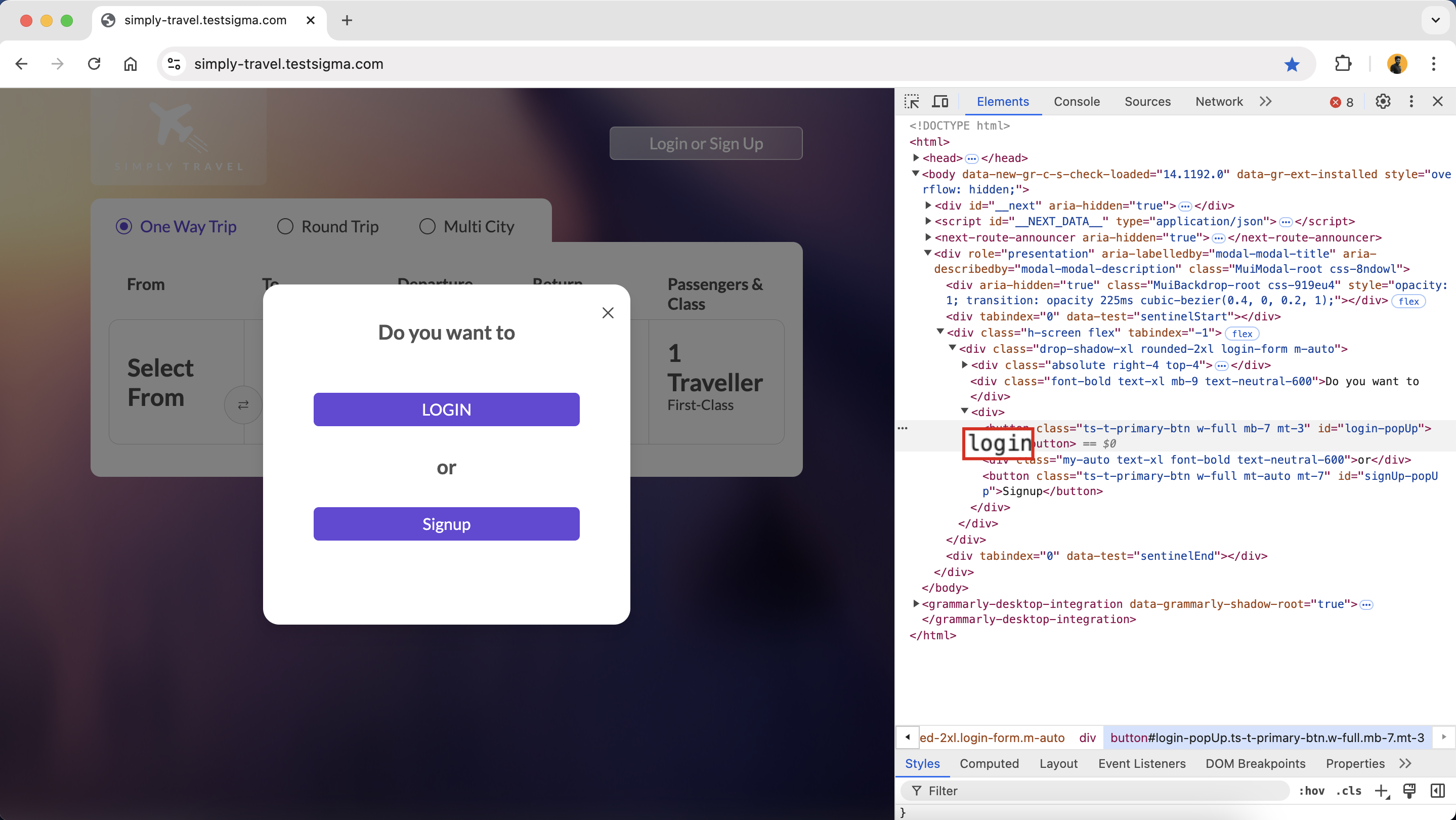
Task: Expand the __NEXT_DATA__ script node
Action: point(927,221)
